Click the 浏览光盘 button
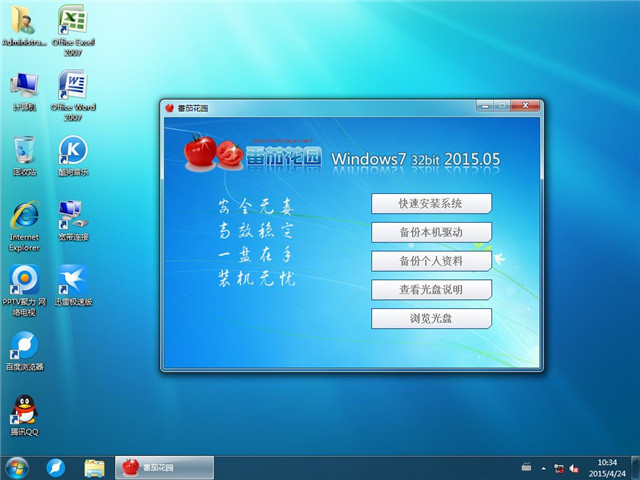Screen dimensions: 640x480 (431, 318)
